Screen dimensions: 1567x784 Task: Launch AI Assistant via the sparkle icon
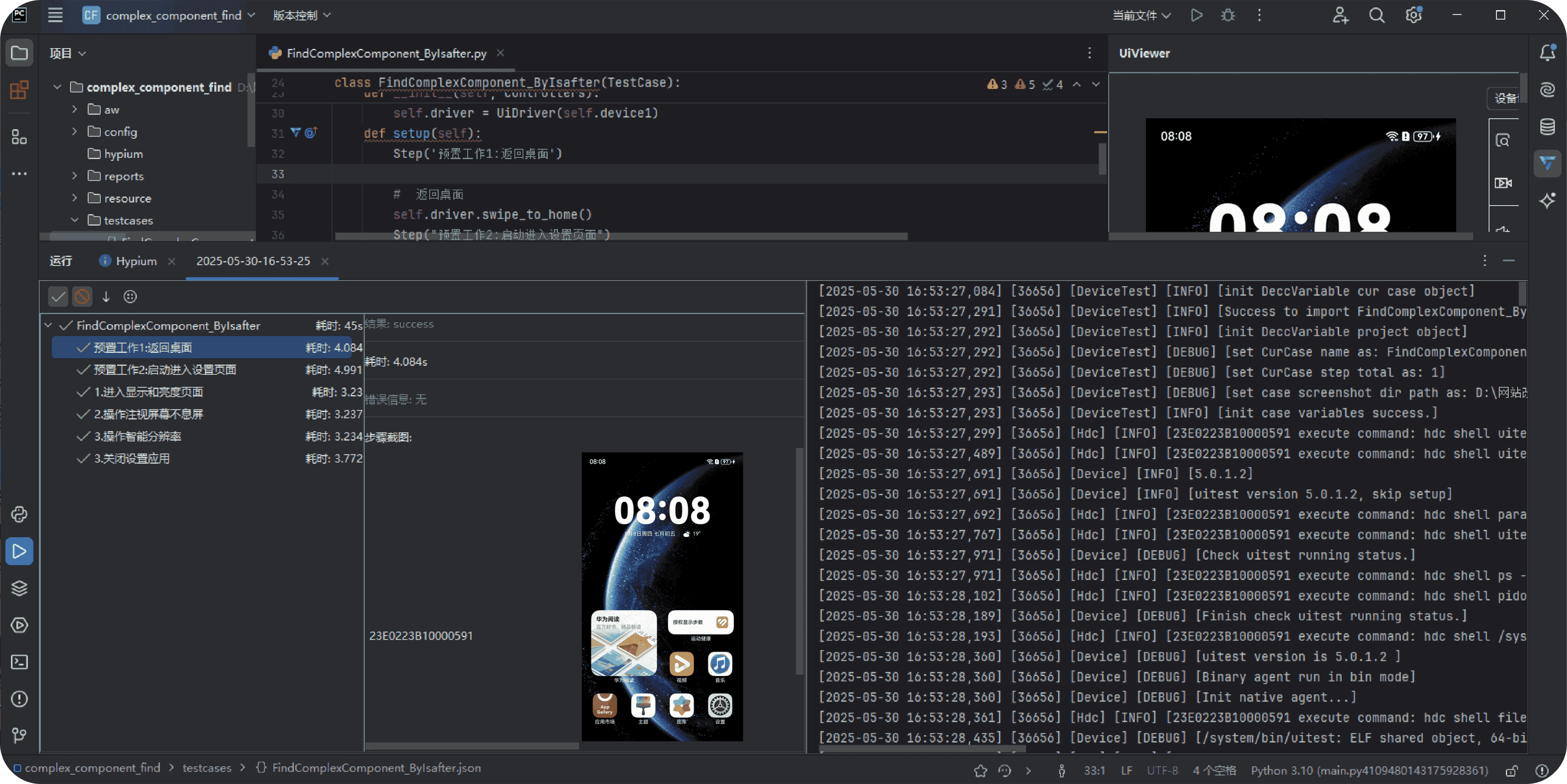coord(1547,201)
